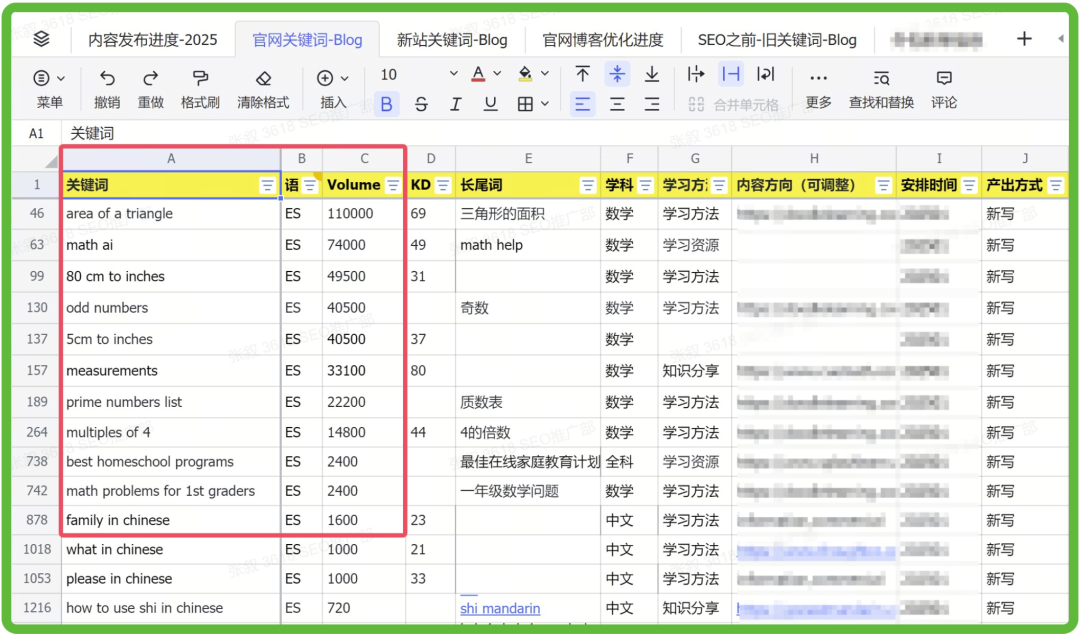Switch to the 内容发布进度-2025 tab
This screenshot has height=635, width=1080.
pos(152,40)
